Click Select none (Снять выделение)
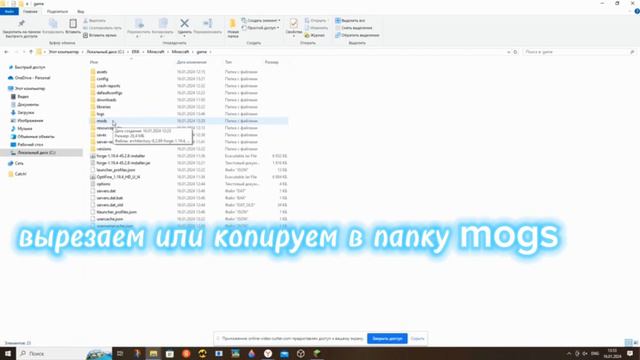Image resolution: width=640 pixels, height=360 pixels. pyautogui.click(x=353, y=28)
